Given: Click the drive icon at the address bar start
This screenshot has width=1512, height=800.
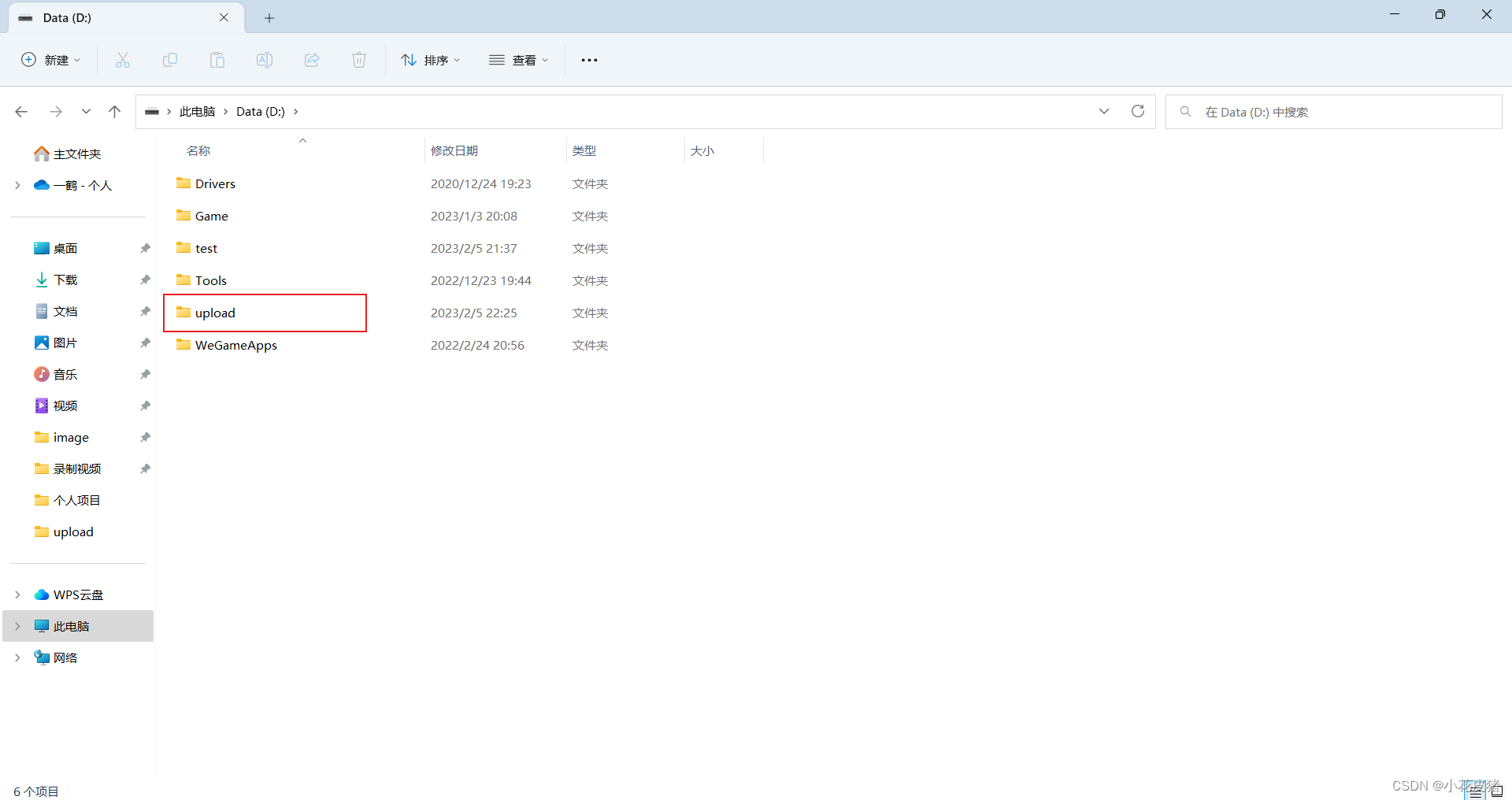Looking at the screenshot, I should click(152, 112).
